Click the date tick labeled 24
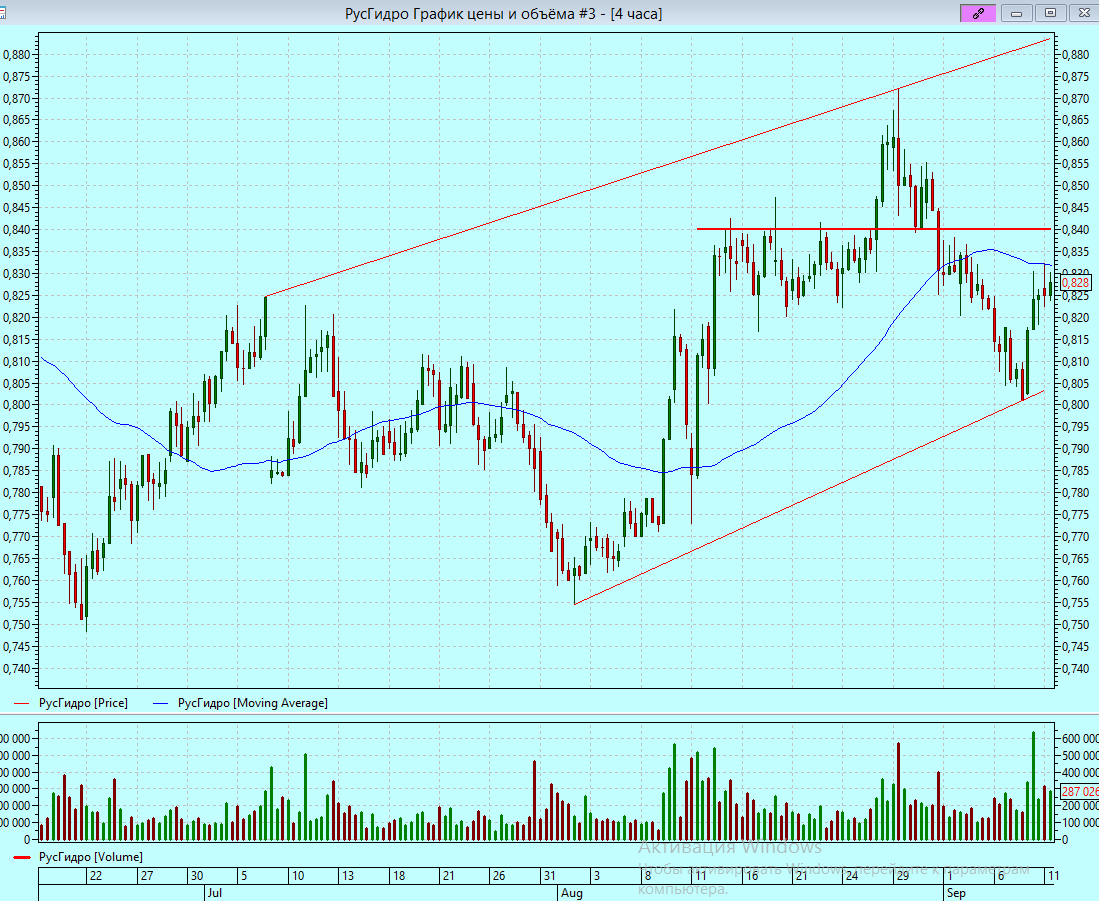The image size is (1099, 901). (852, 876)
